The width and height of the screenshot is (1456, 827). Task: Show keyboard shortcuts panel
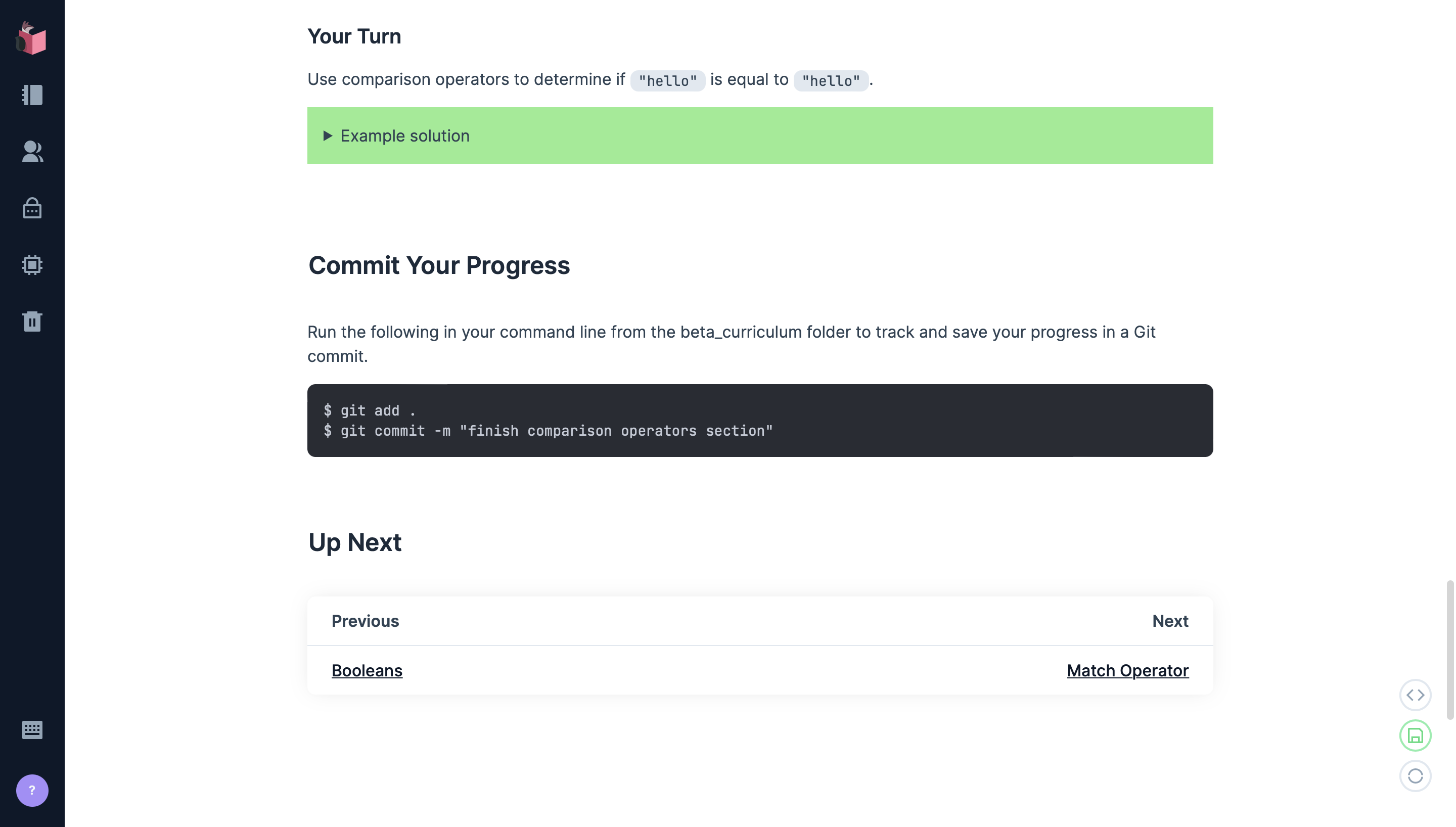point(32,730)
